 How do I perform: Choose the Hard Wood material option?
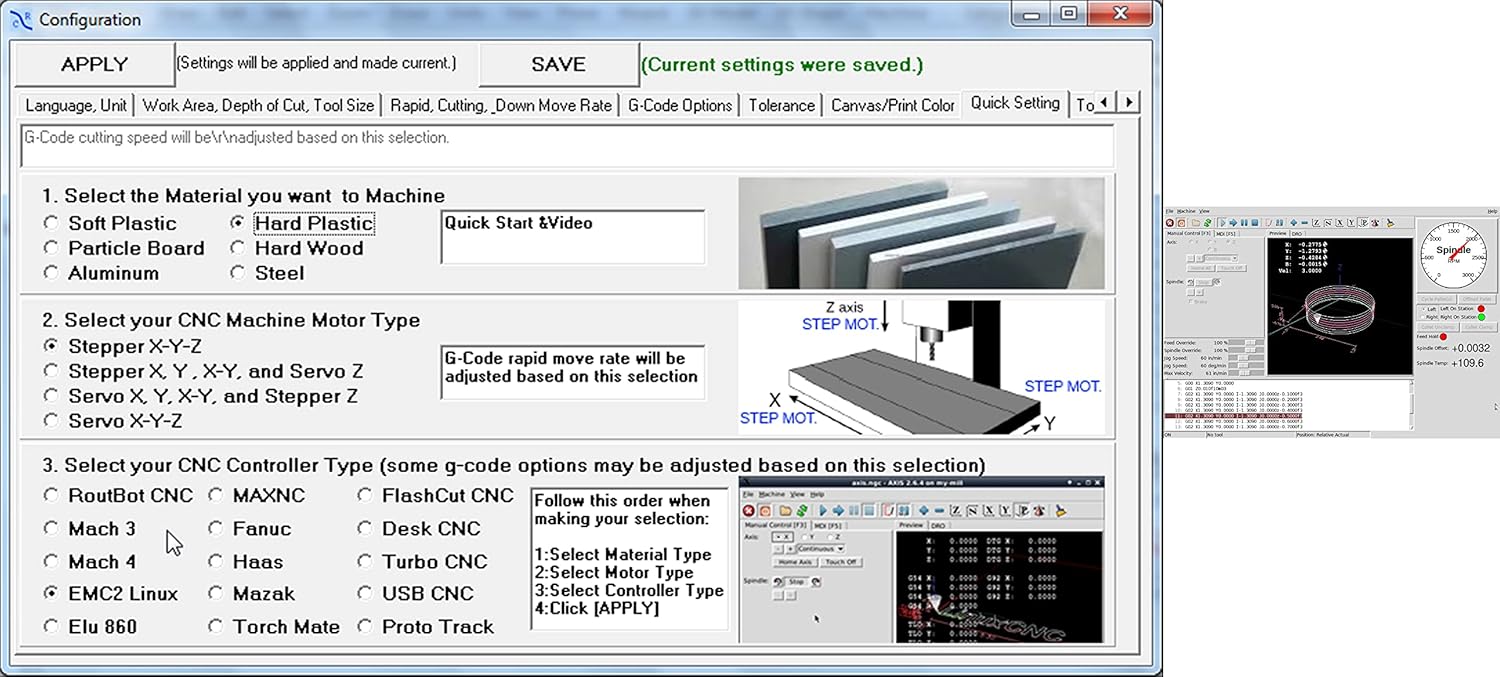238,248
